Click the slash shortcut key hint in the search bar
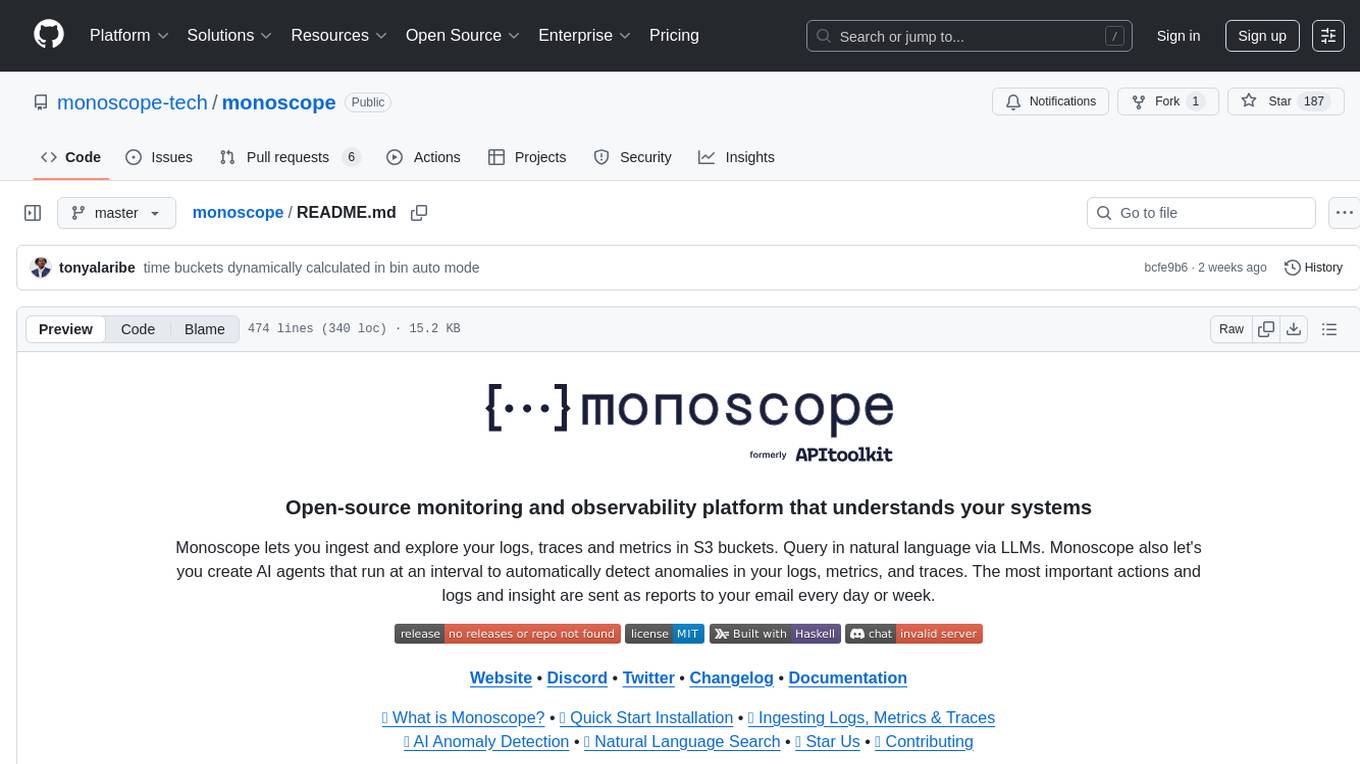Image resolution: width=1360 pixels, height=764 pixels. [1114, 36]
